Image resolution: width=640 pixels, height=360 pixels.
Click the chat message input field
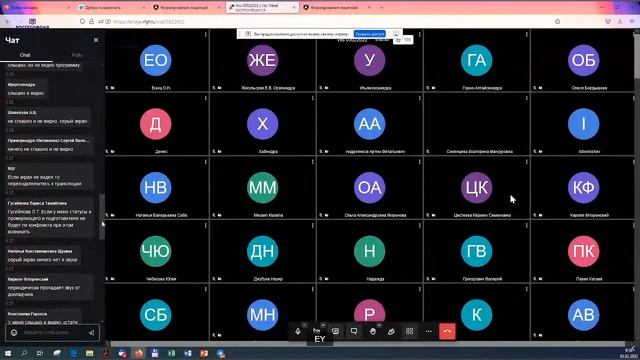[x=53, y=333]
